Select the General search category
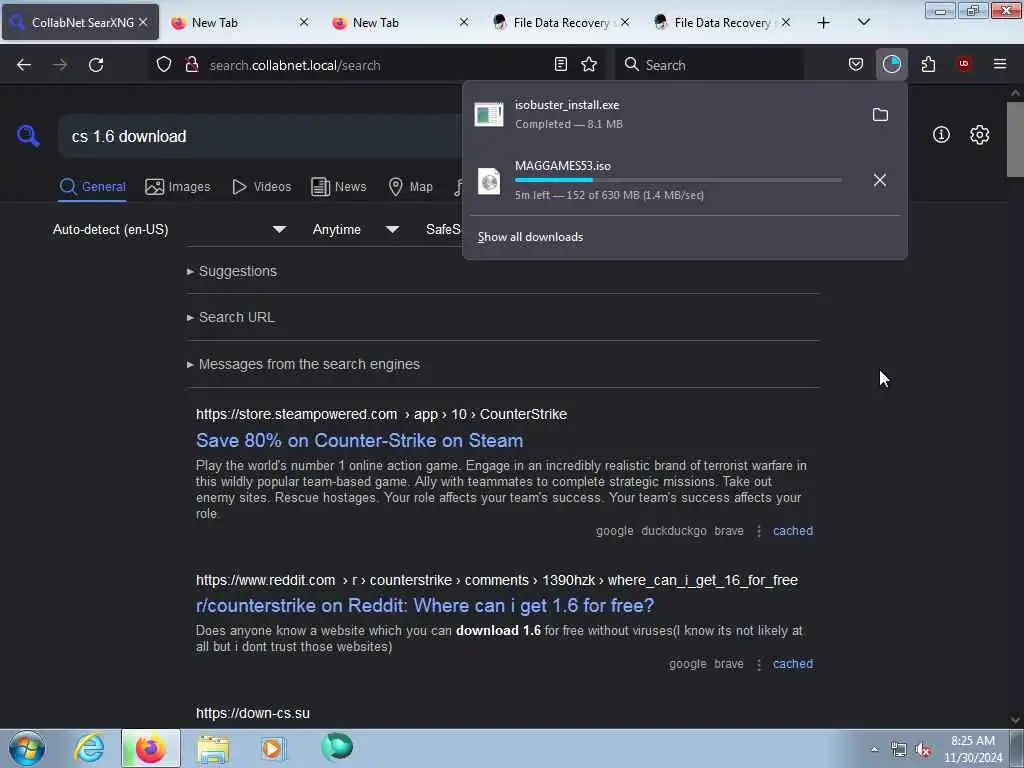This screenshot has width=1024, height=768. click(92, 187)
